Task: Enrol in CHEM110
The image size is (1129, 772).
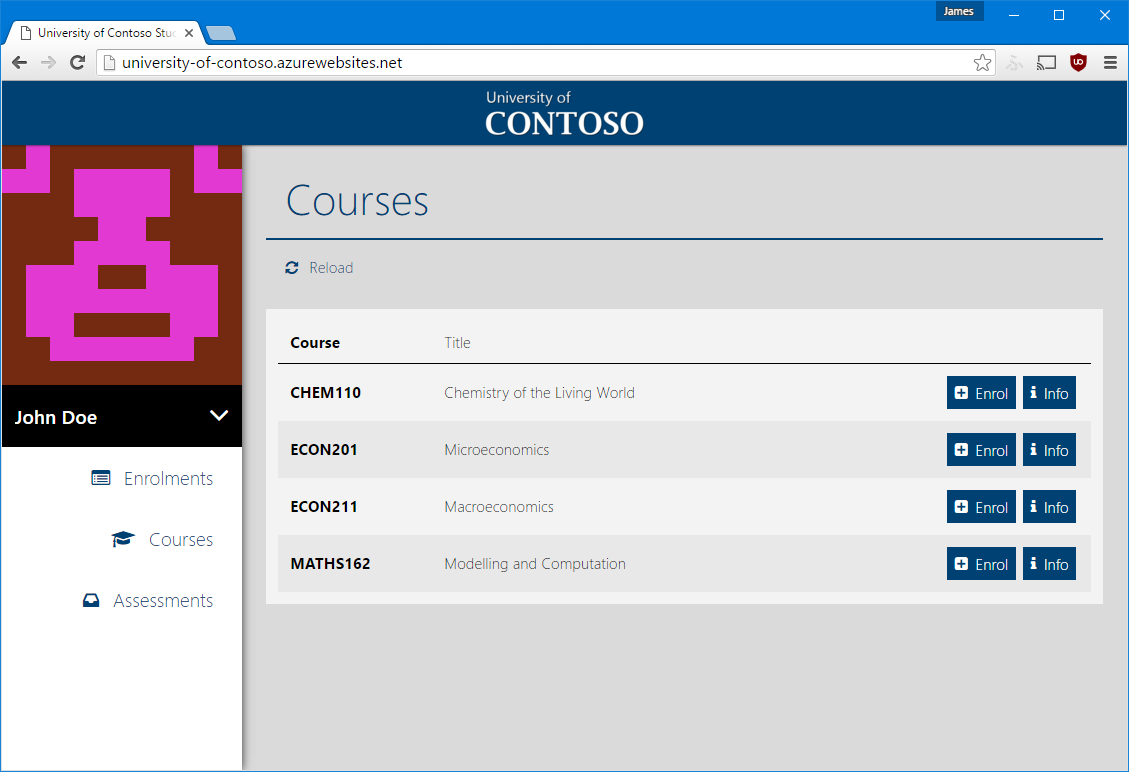Action: [981, 392]
